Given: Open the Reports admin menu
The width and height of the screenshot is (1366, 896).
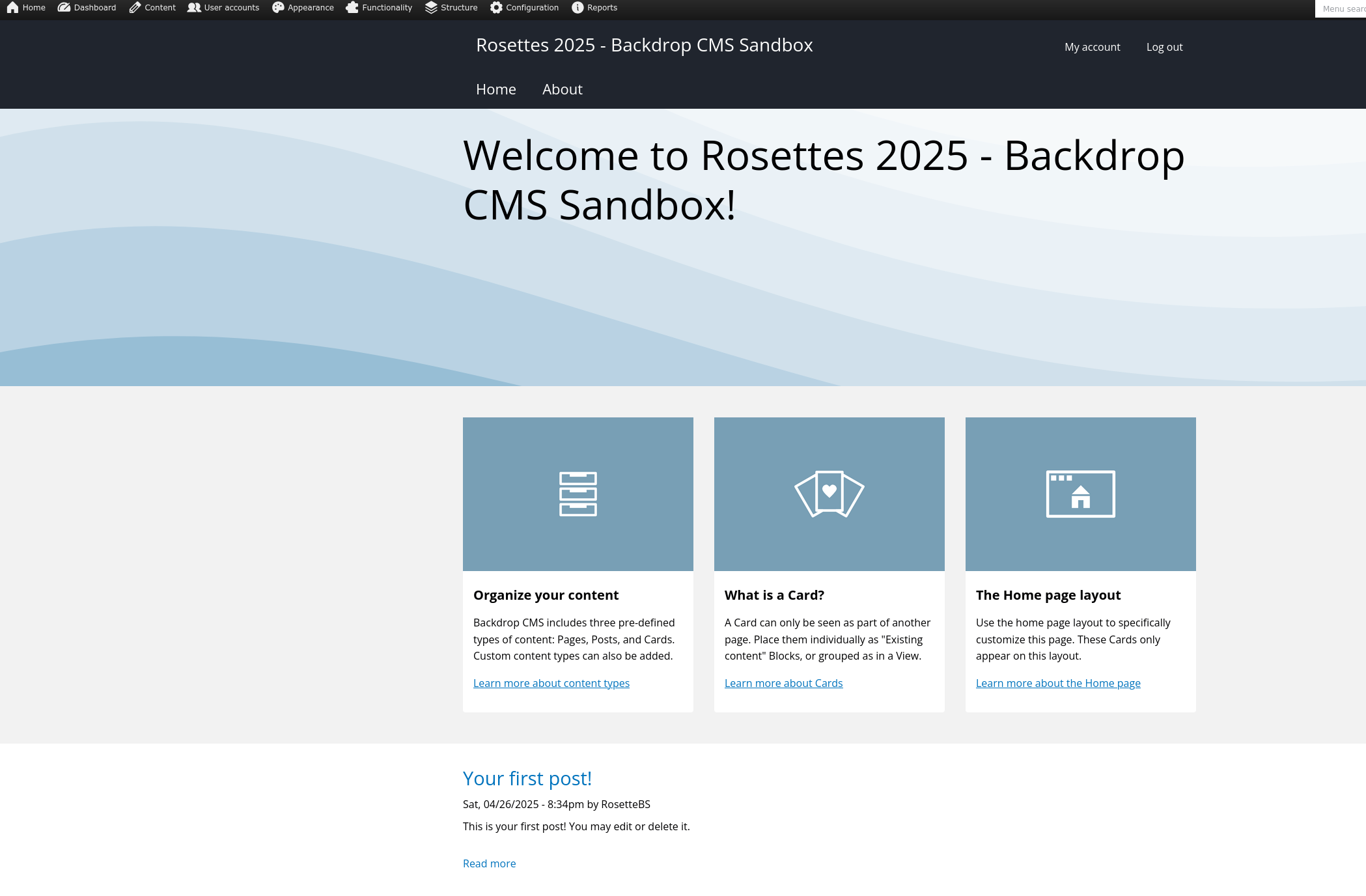Looking at the screenshot, I should click(x=594, y=8).
